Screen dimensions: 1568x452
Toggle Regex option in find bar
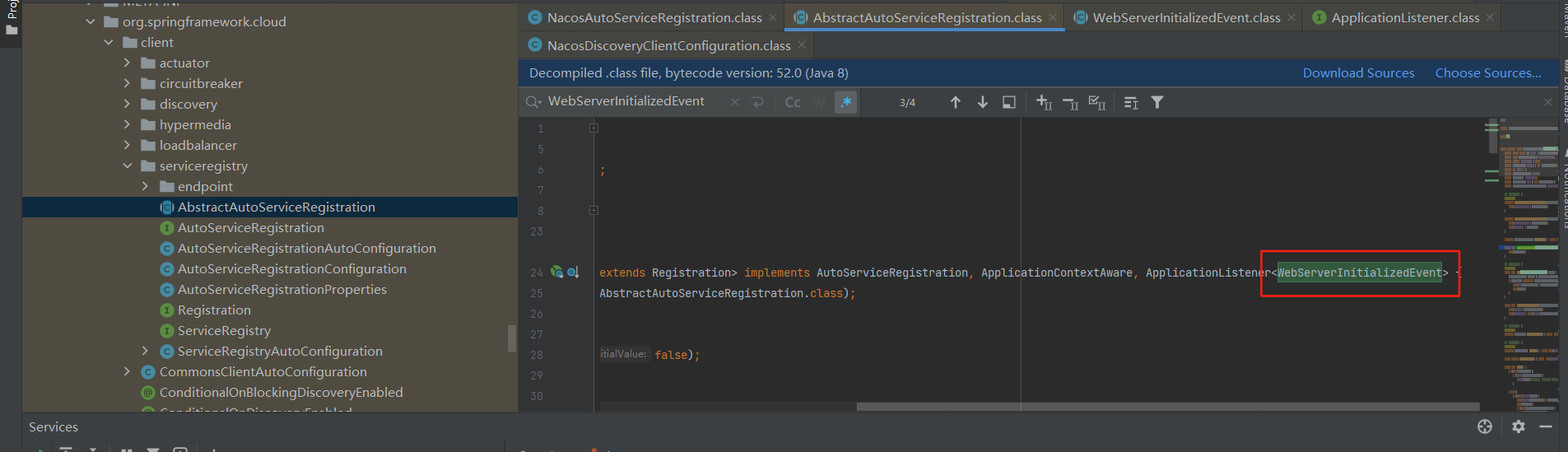(845, 102)
